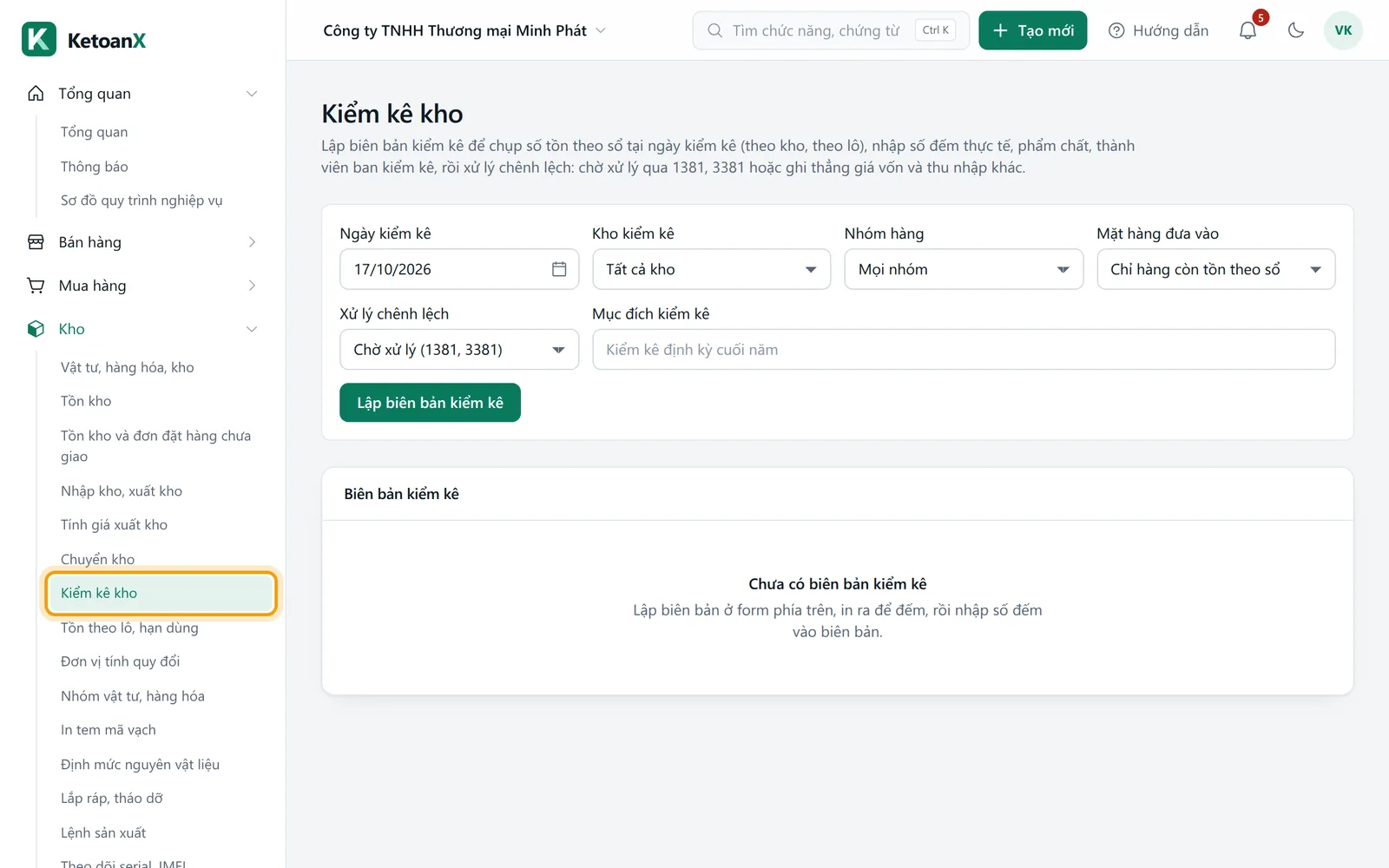Collapse the Tổng quan section chevron

point(252,94)
